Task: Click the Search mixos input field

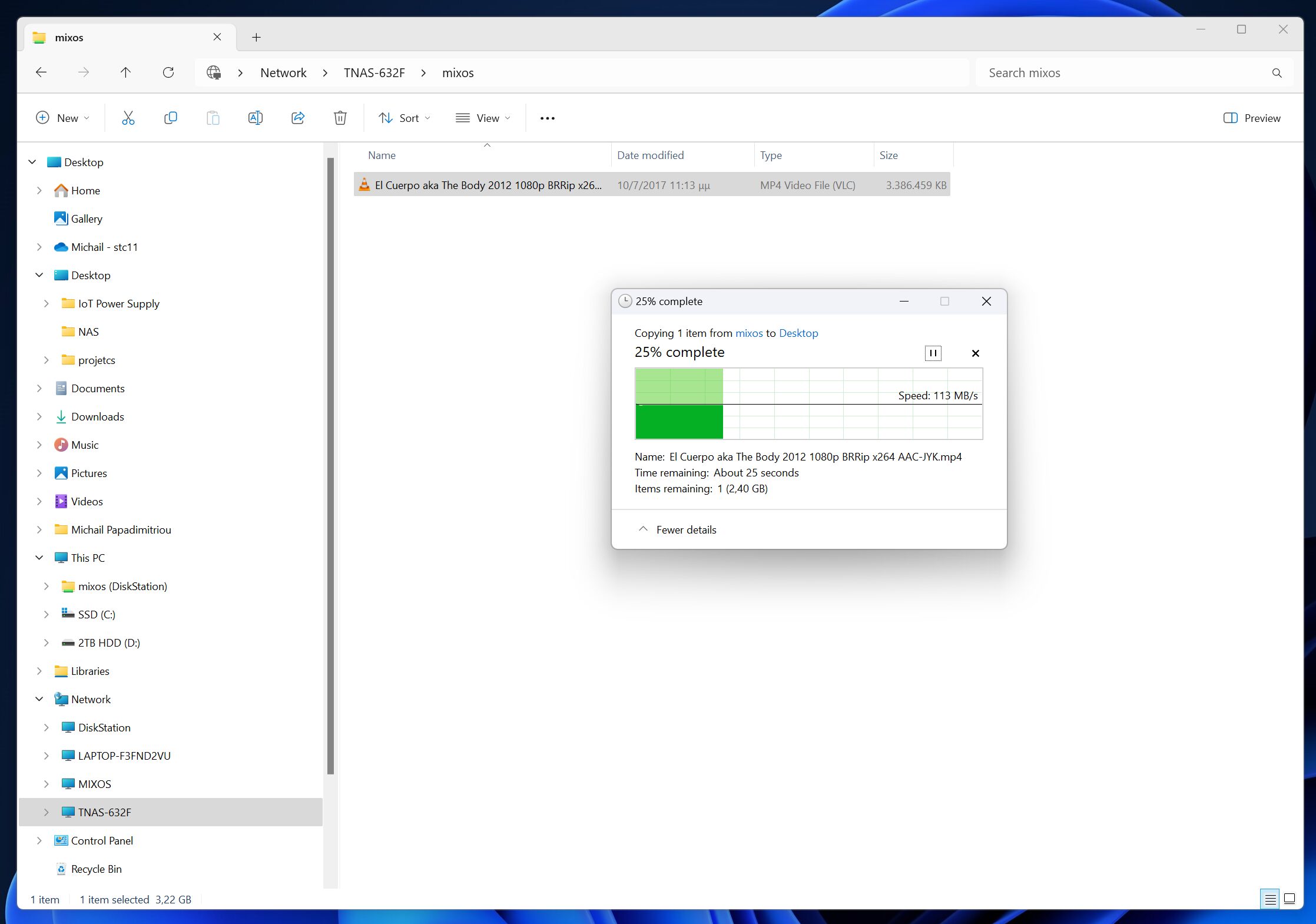Action: click(x=1122, y=72)
